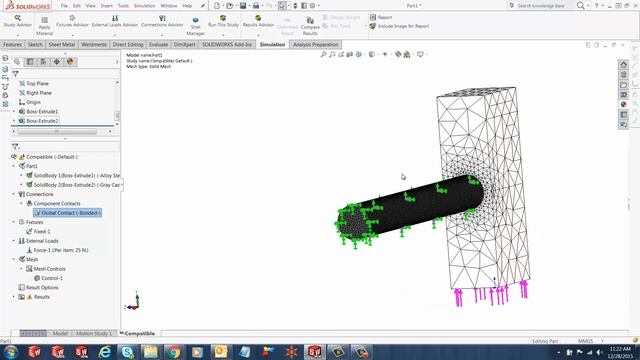Select the Fixed-1 fixture
Screen dimensions: 640x360
tap(38, 231)
